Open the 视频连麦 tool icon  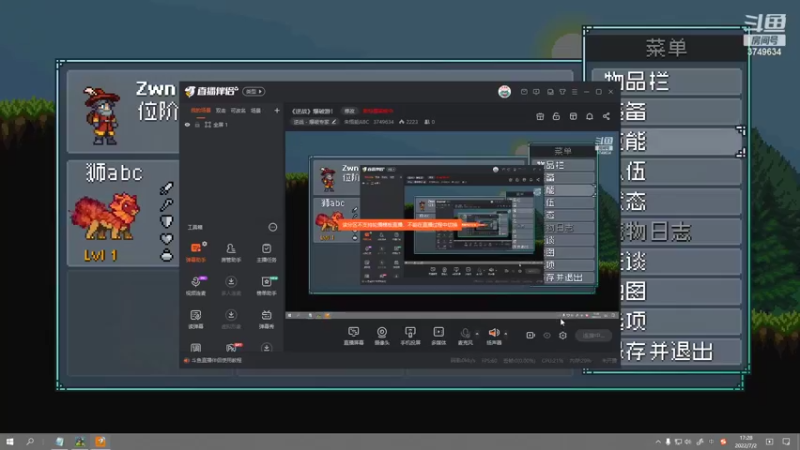pyautogui.click(x=196, y=286)
